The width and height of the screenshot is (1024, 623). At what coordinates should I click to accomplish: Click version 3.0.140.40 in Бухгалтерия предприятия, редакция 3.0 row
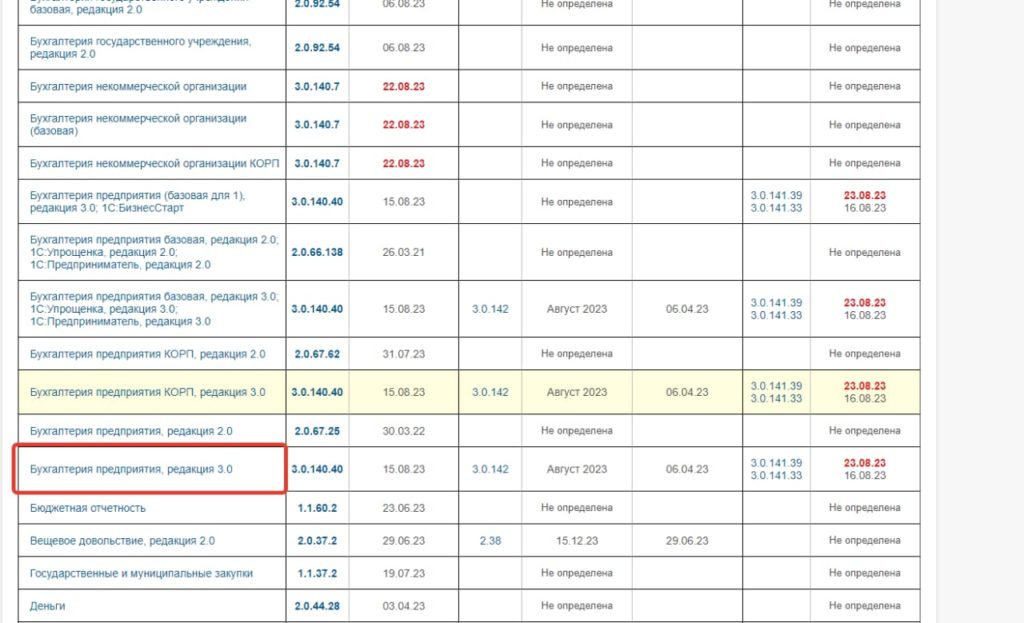(x=317, y=469)
